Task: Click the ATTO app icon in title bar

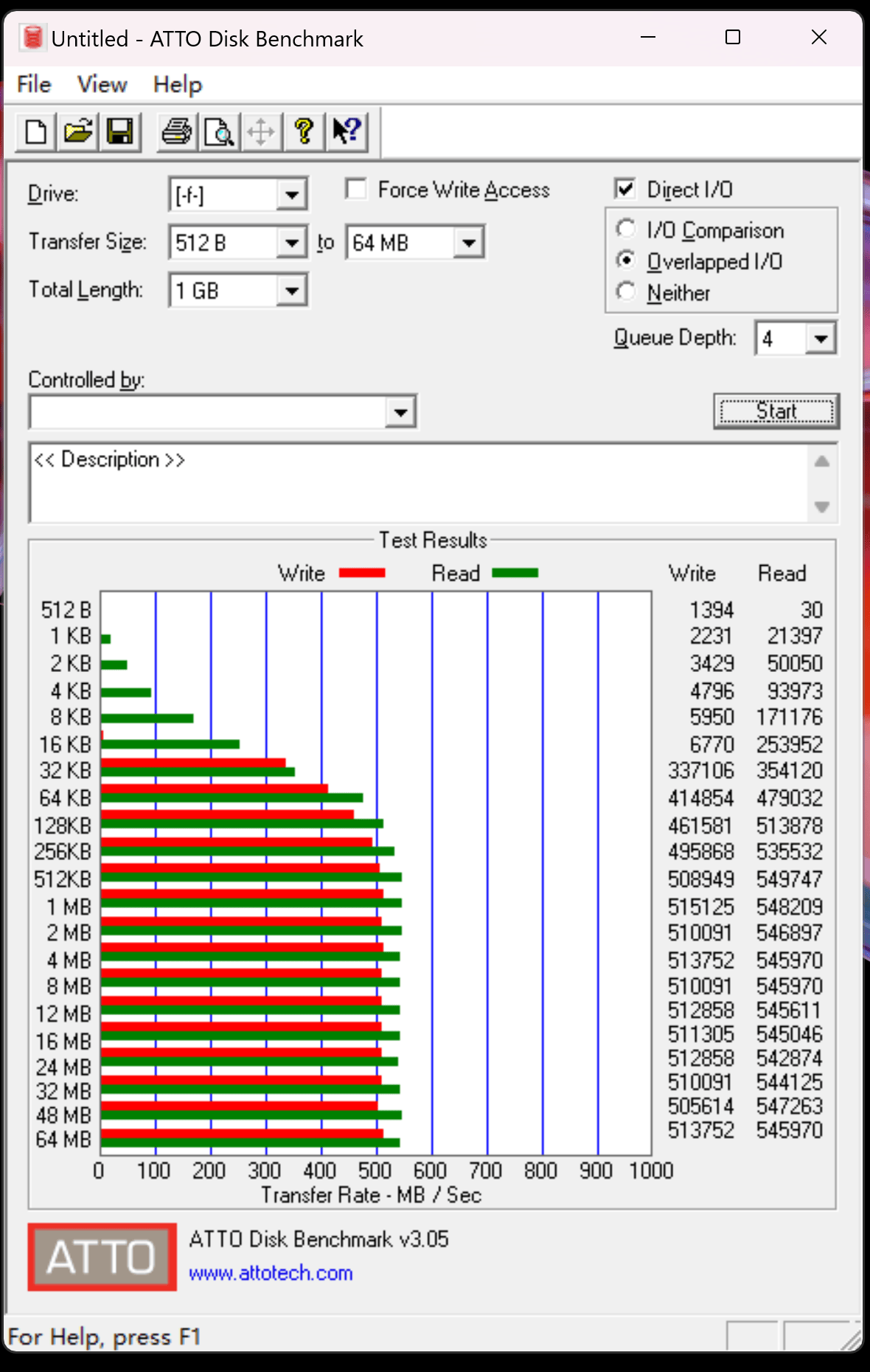Action: click(32, 38)
